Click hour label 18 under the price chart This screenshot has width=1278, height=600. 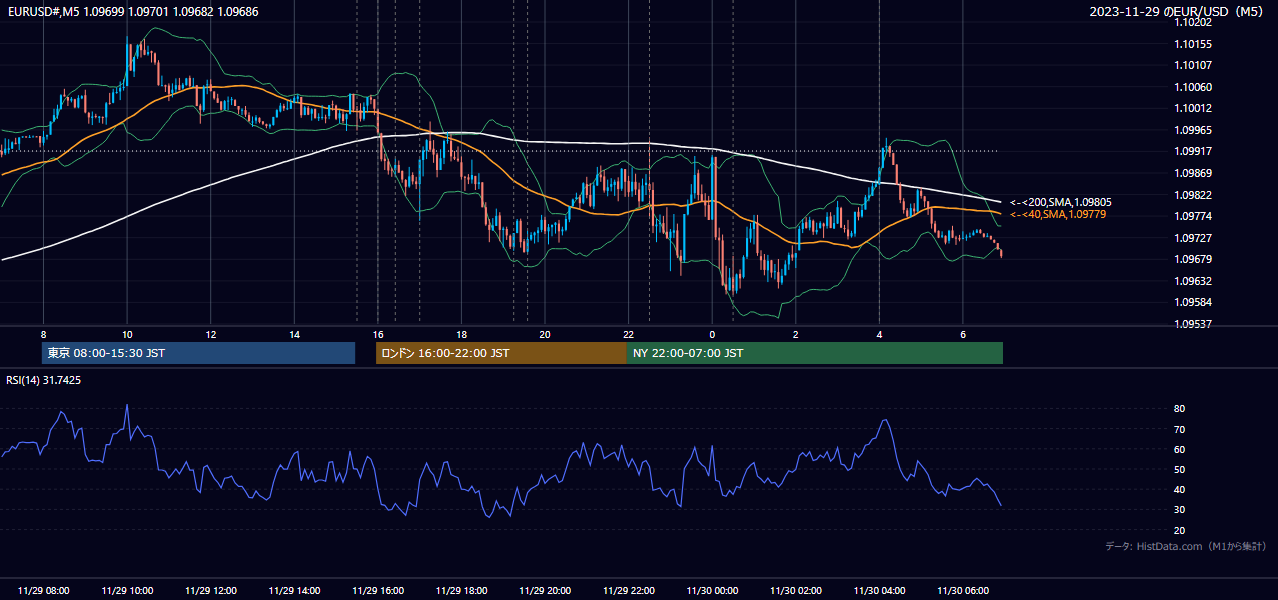(461, 334)
